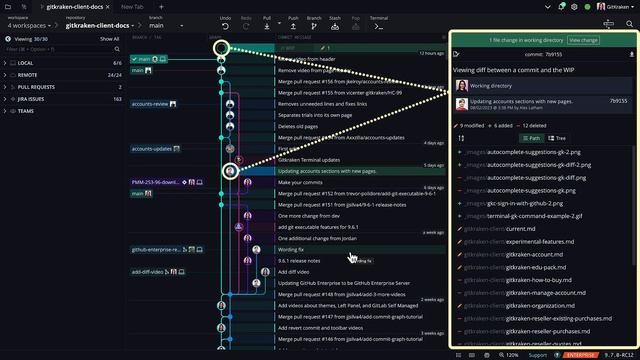Select the accounts-review branch label
The image size is (640, 360).
click(x=153, y=104)
